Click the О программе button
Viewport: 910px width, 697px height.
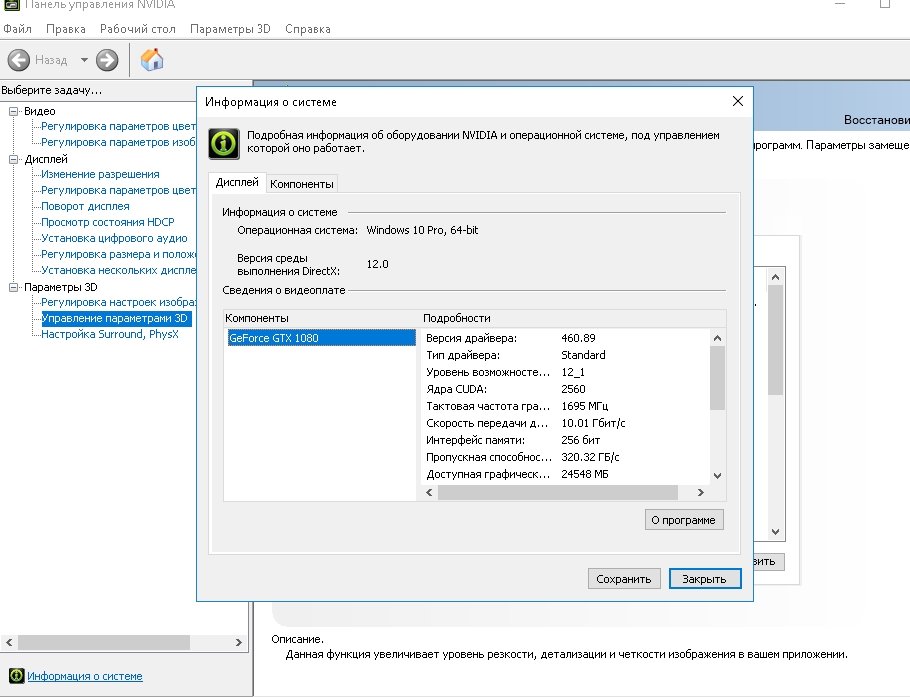pos(684,520)
